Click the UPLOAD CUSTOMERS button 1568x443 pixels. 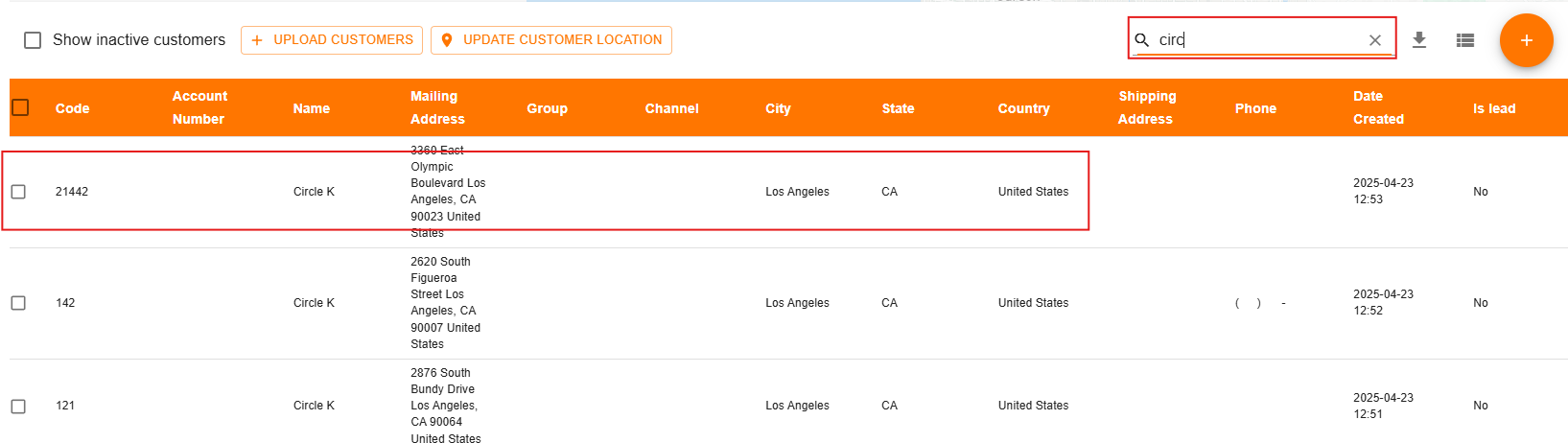[332, 40]
